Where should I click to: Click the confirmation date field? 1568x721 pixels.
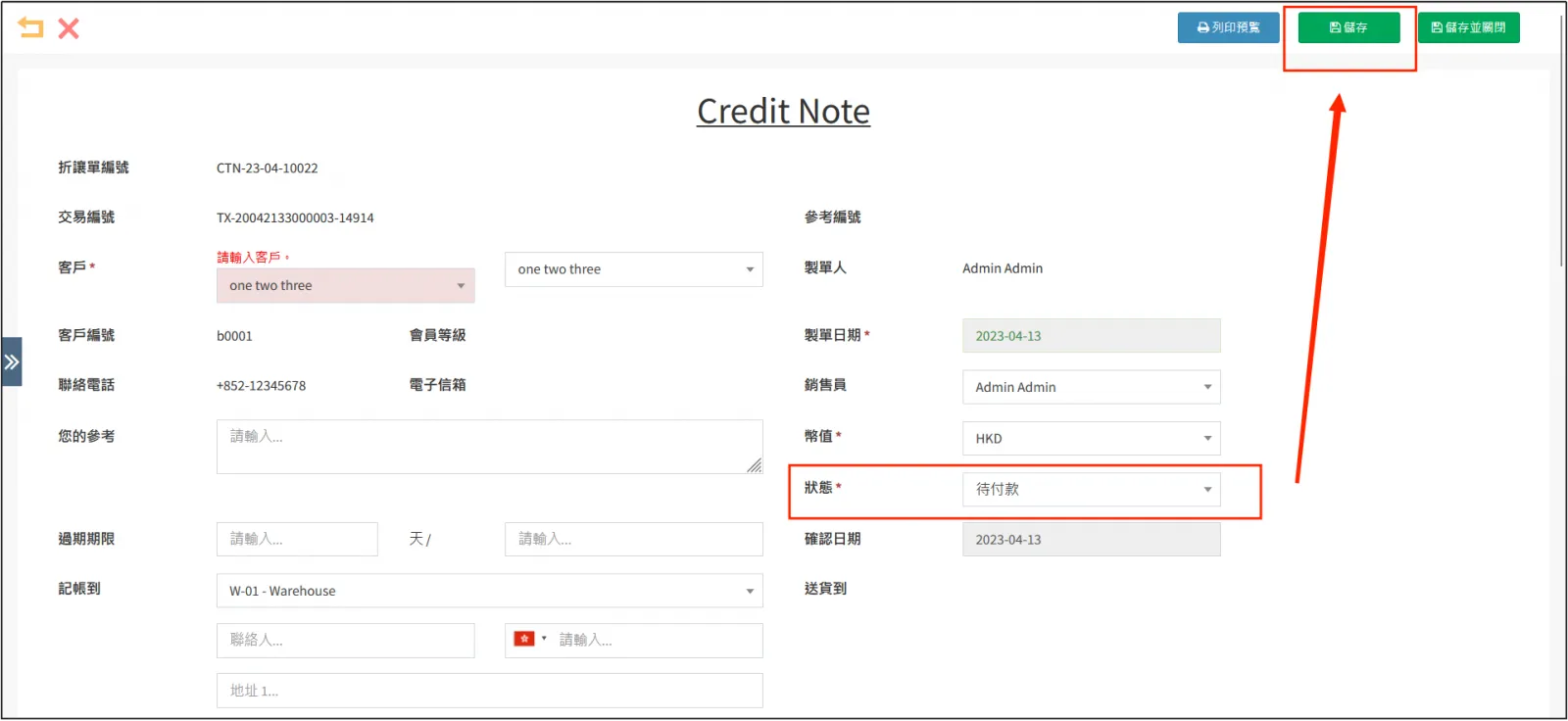[1091, 540]
